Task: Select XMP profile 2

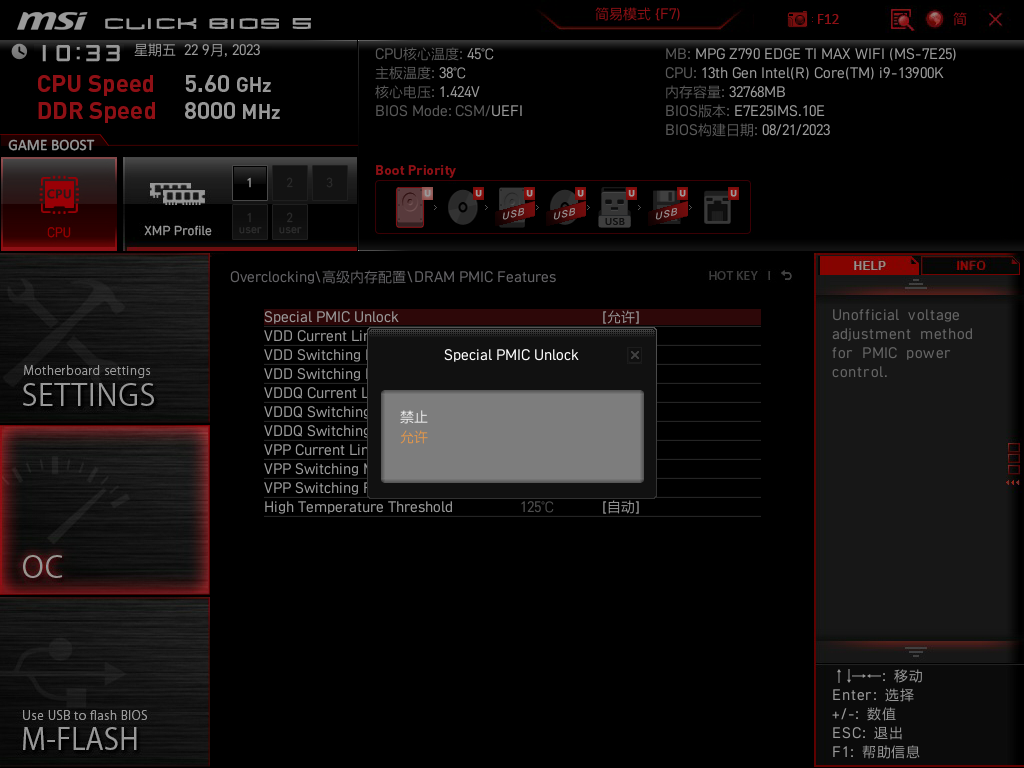Action: (x=289, y=183)
